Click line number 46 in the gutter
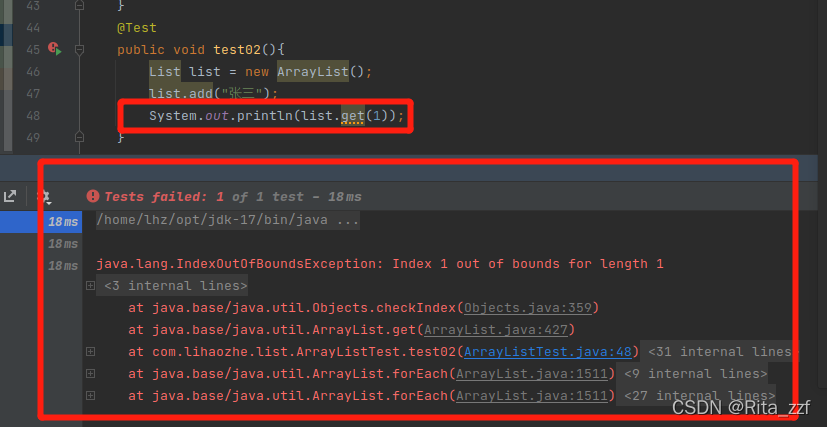Viewport: 827px width, 427px height. coord(33,71)
